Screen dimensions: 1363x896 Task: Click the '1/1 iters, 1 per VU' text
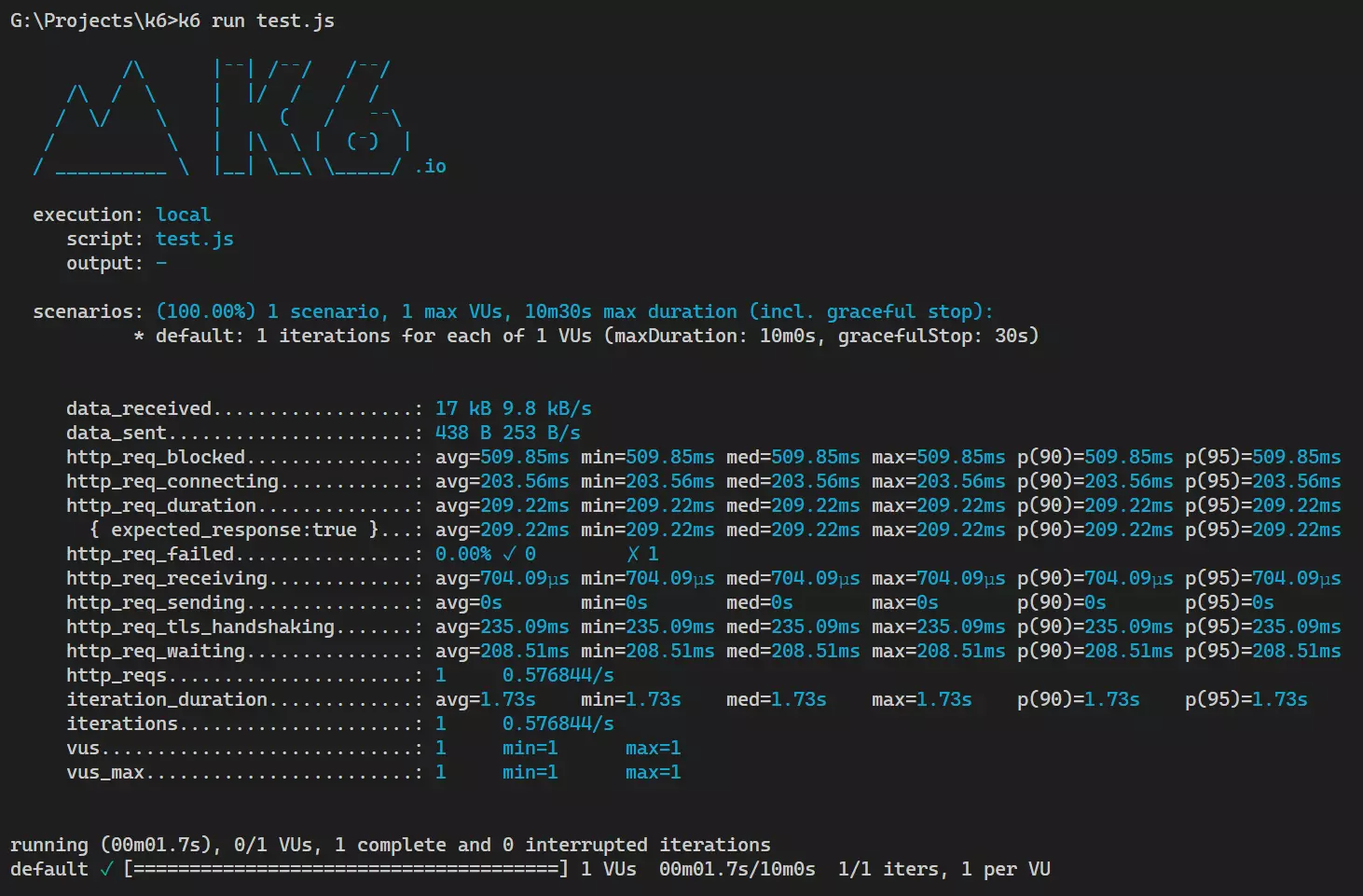tap(944, 869)
